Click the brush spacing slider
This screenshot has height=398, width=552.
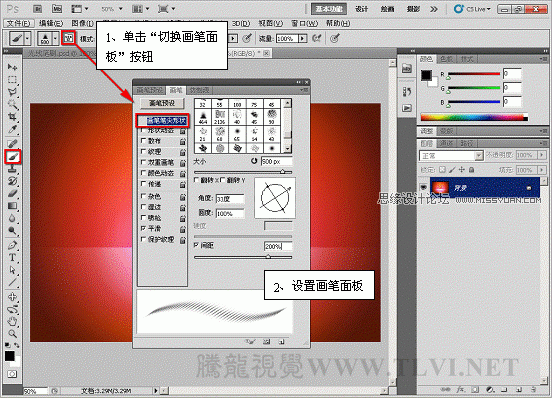243,257
